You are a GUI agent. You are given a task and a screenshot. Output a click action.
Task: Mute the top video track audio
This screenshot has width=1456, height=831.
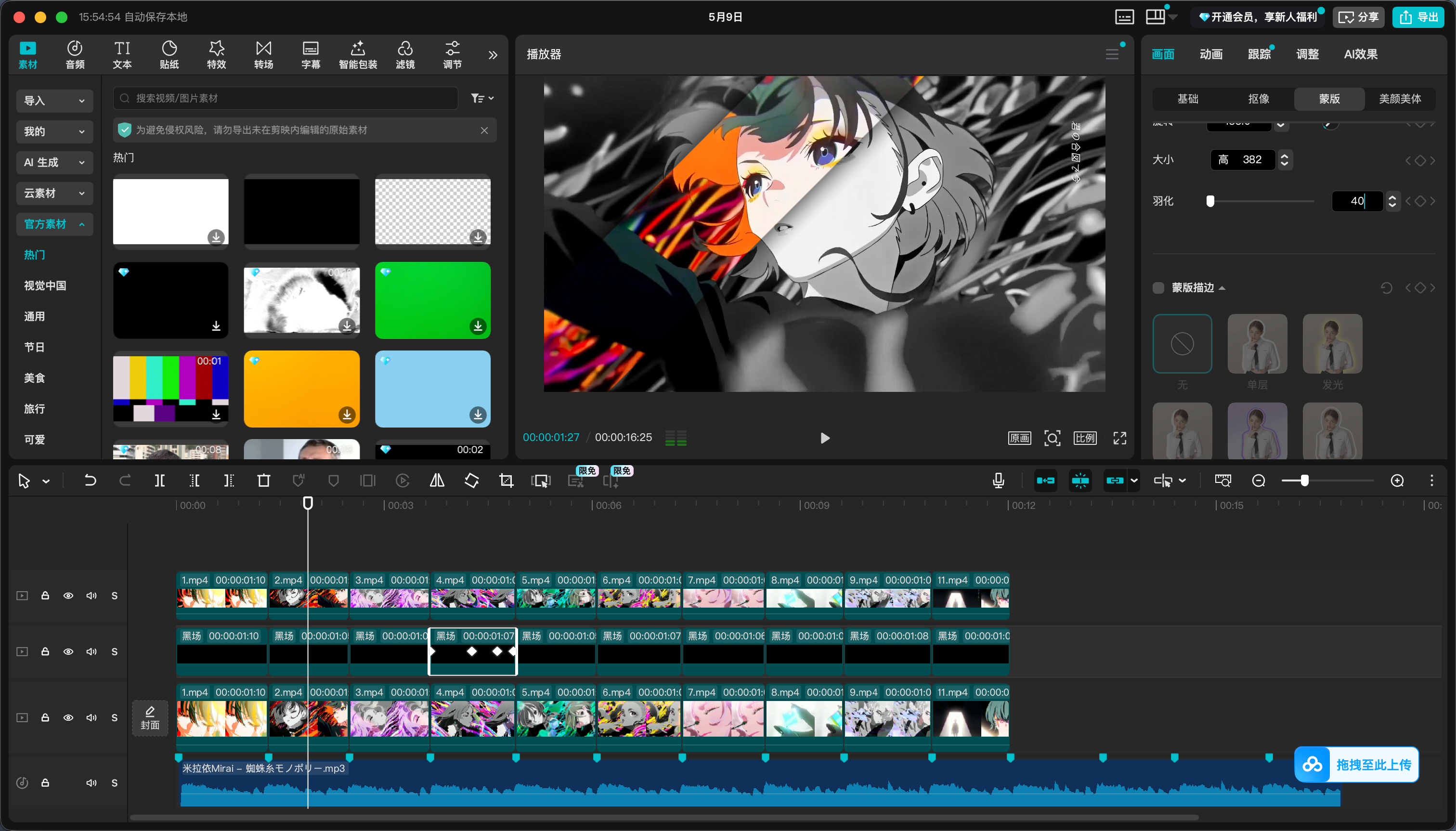pyautogui.click(x=91, y=595)
